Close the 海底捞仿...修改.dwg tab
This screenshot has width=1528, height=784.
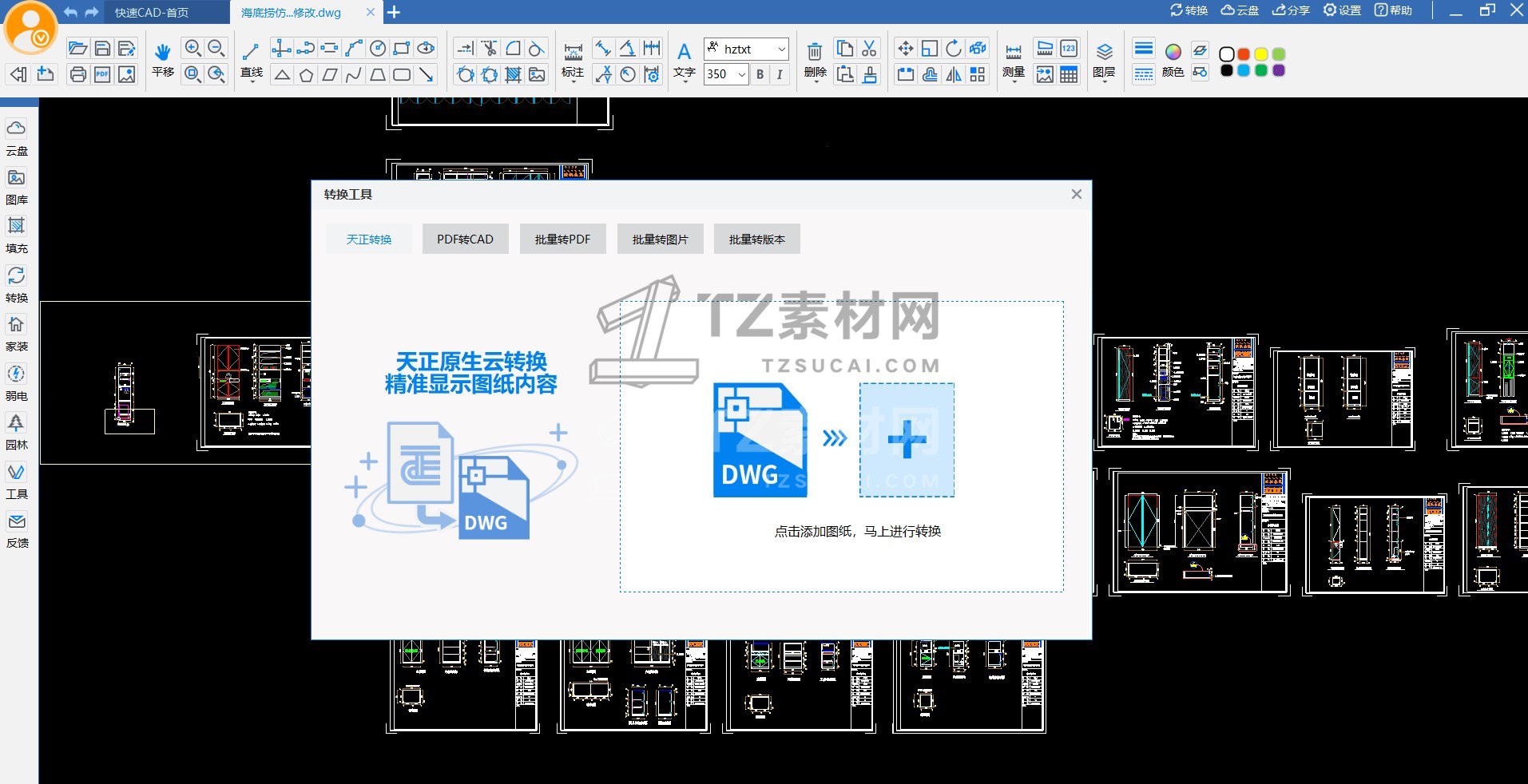[x=370, y=12]
